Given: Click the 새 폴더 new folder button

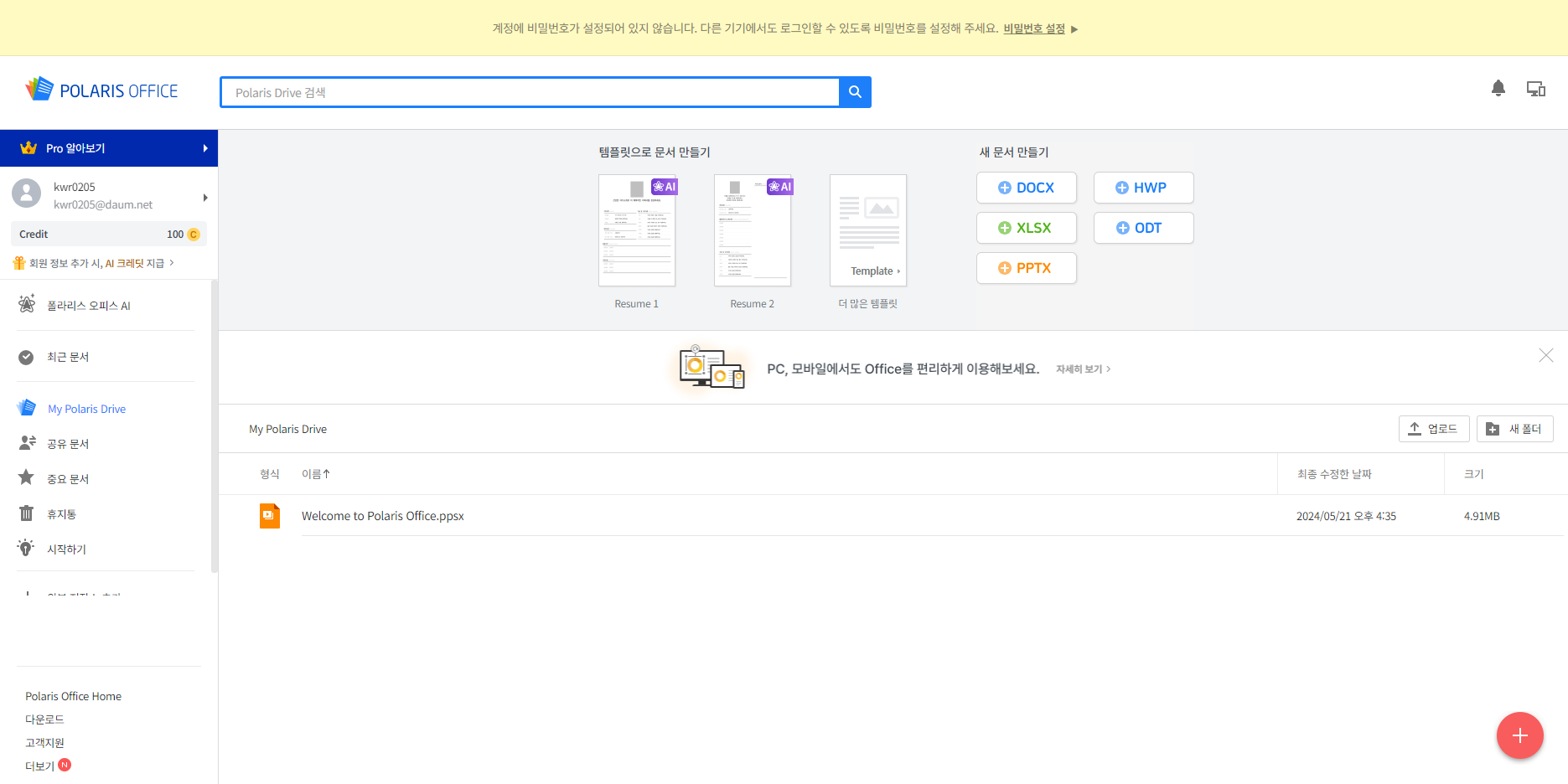Looking at the screenshot, I should (x=1515, y=429).
